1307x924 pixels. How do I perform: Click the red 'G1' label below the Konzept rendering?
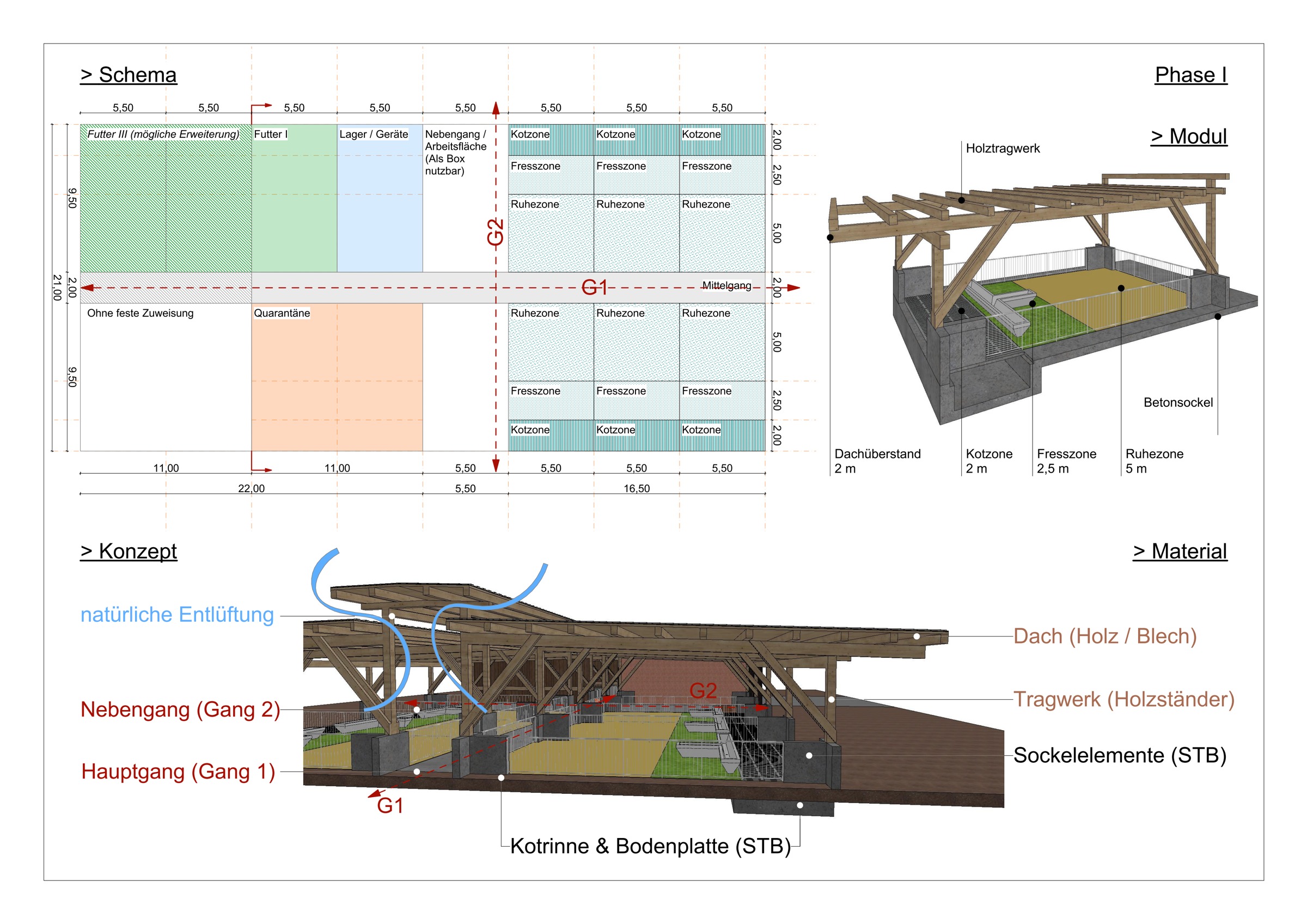pos(390,806)
